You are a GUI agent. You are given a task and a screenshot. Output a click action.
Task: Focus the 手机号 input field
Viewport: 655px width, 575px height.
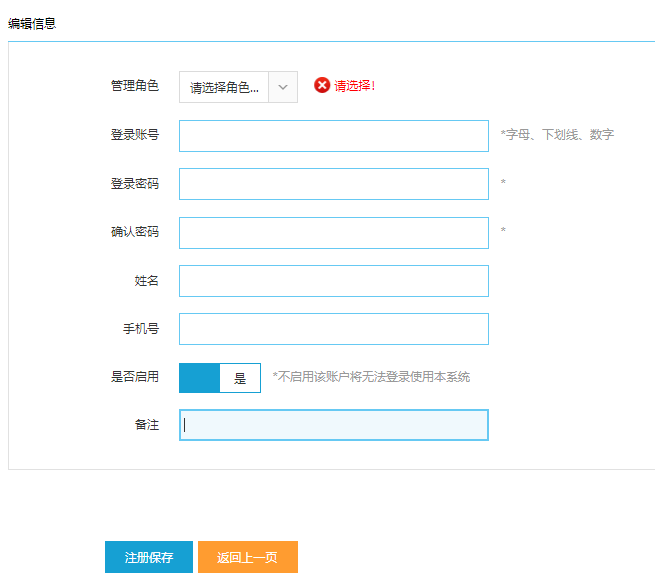334,329
